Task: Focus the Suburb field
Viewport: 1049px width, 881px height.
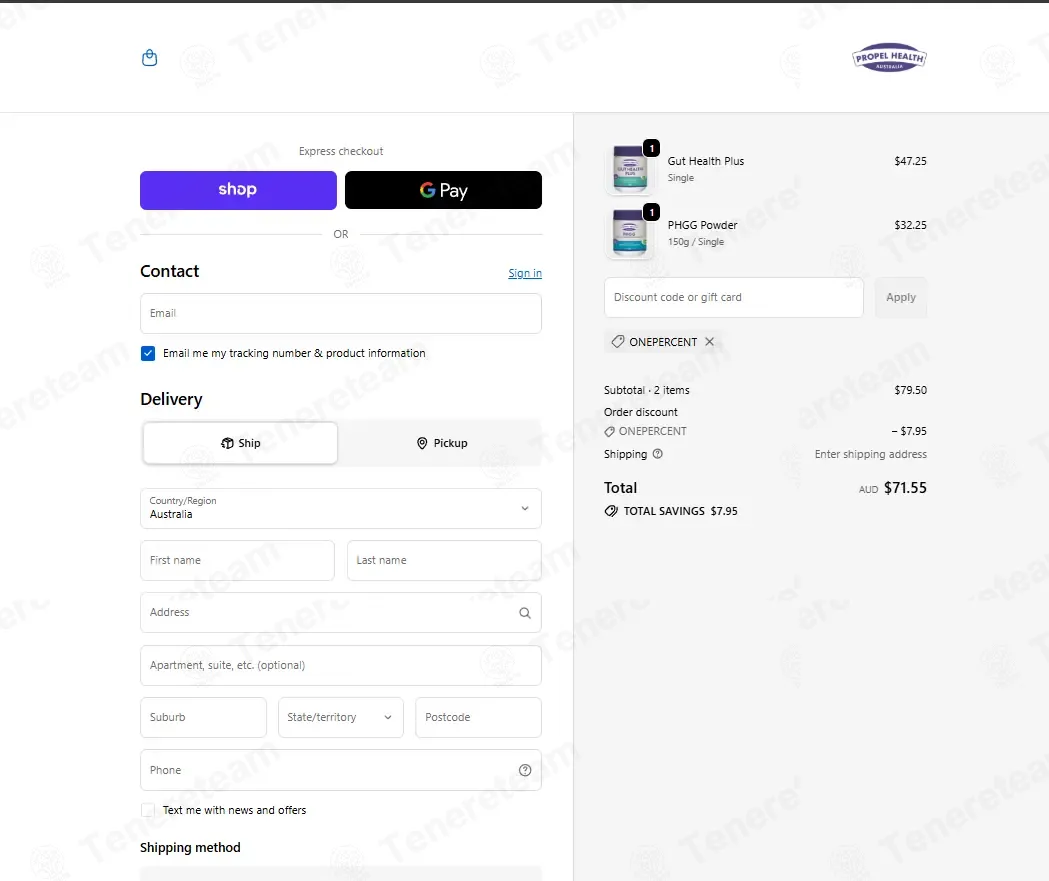Action: coord(203,717)
